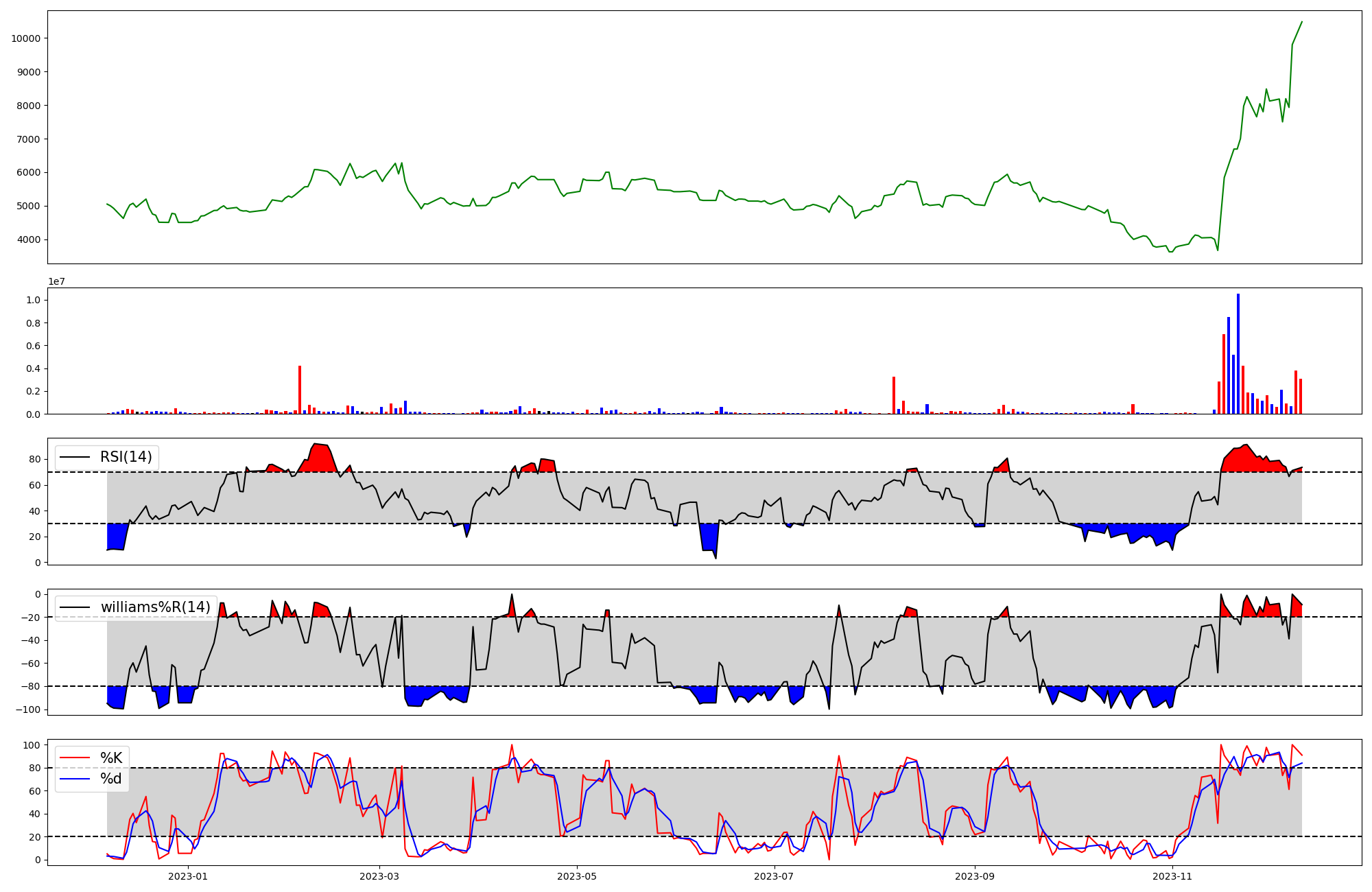Image resolution: width=1372 pixels, height=892 pixels.
Task: Click the 10000 price axis tick label
Action: [x=25, y=38]
